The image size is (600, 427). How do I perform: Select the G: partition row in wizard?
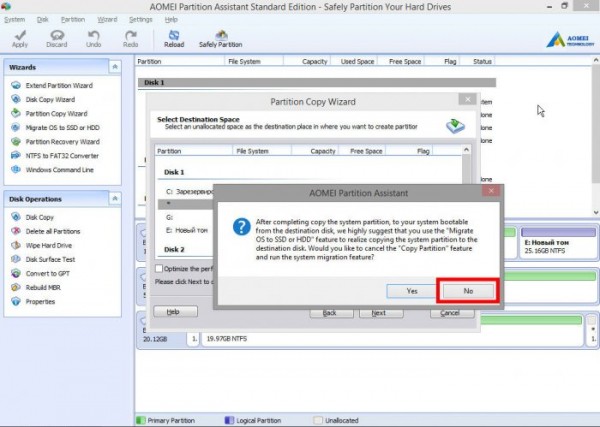click(x=185, y=217)
